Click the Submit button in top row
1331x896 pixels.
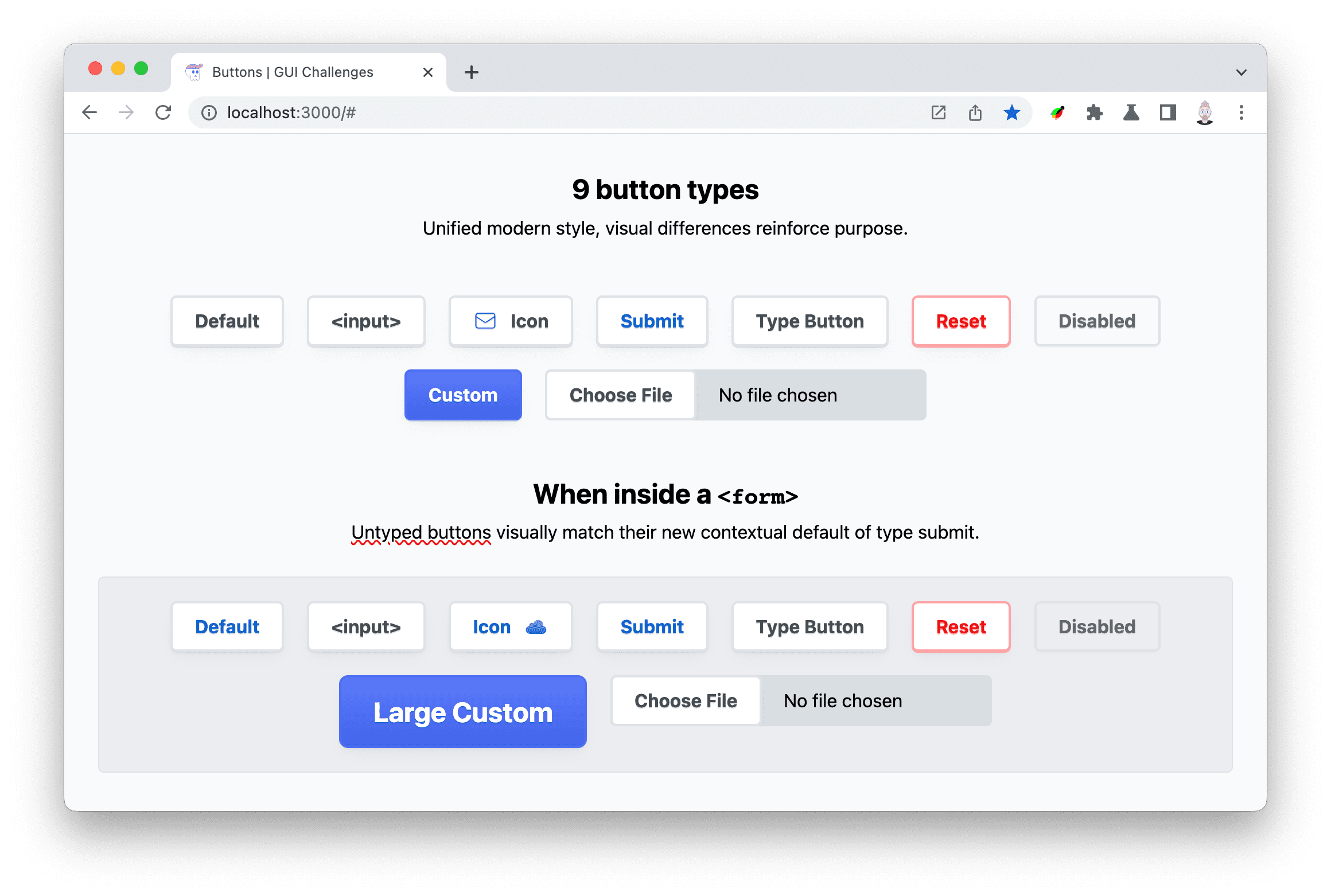pos(652,320)
